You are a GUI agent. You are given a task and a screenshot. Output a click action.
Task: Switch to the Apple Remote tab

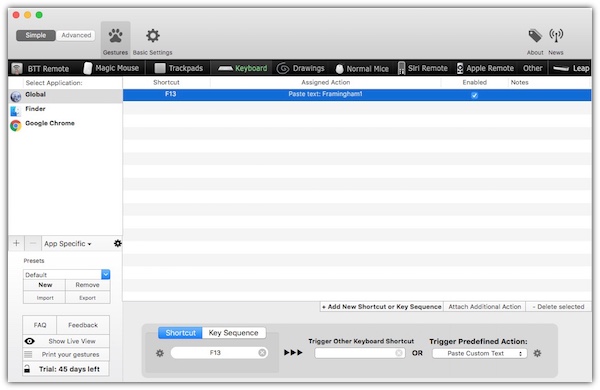(485, 68)
